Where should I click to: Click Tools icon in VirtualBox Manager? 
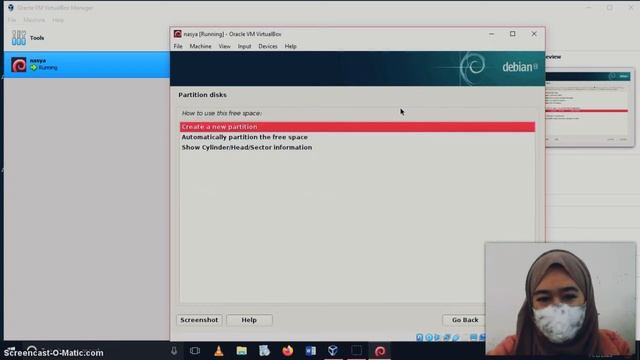tap(19, 38)
